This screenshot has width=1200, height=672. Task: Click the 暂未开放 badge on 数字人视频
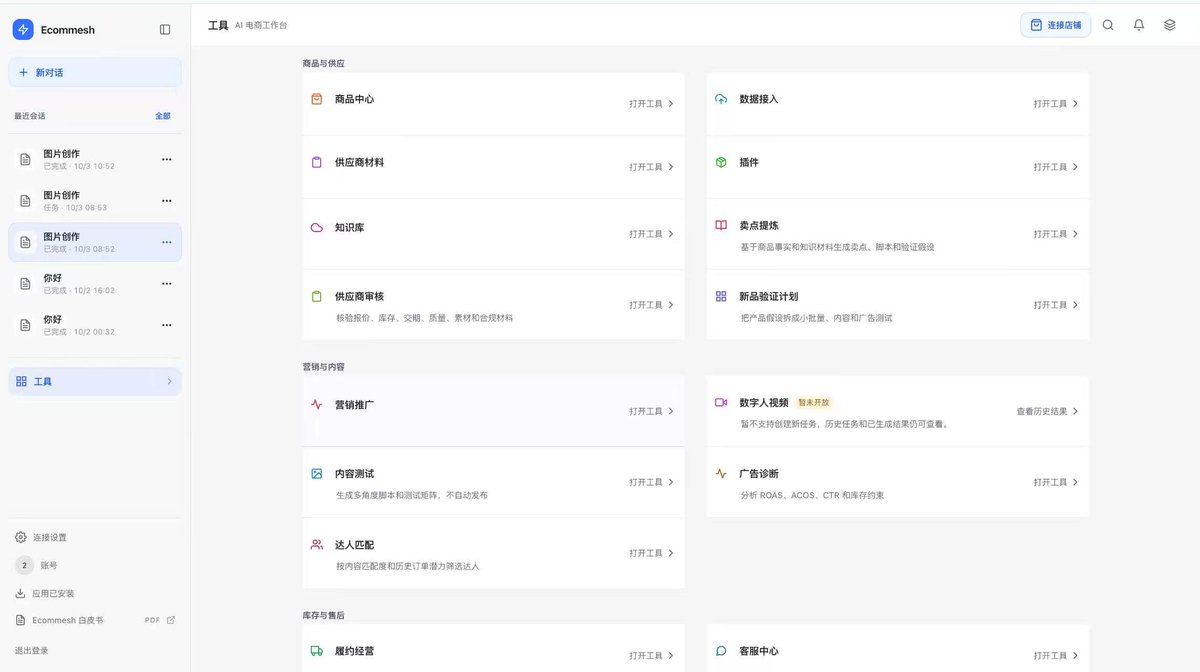click(x=814, y=402)
